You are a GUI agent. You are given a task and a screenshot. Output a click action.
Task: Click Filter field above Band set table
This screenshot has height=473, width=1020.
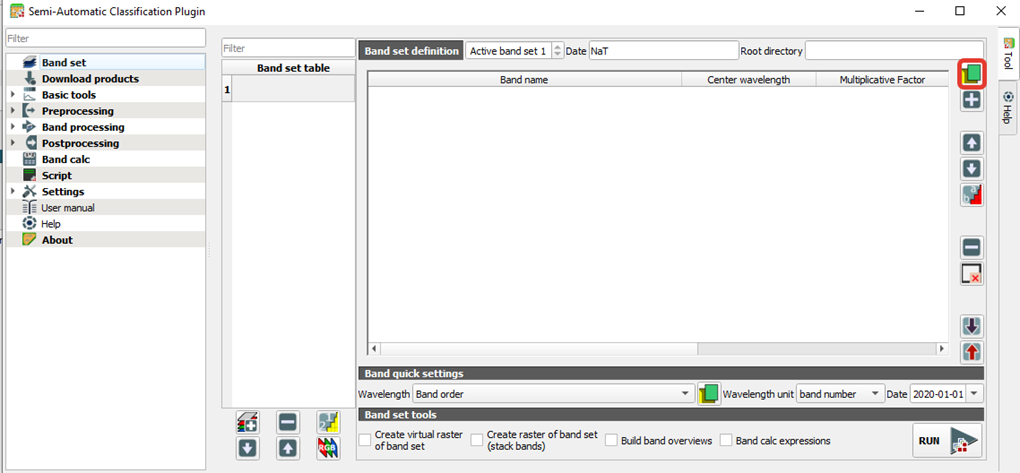point(288,48)
